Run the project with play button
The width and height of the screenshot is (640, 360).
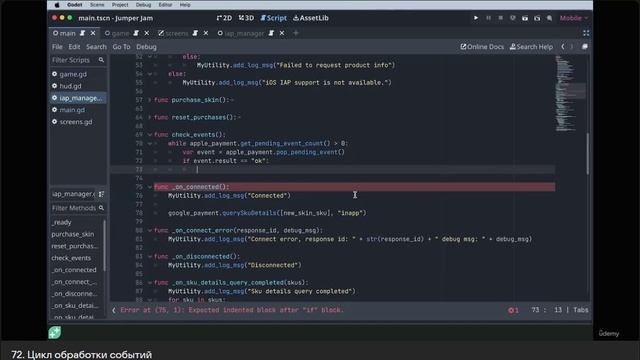(x=476, y=18)
